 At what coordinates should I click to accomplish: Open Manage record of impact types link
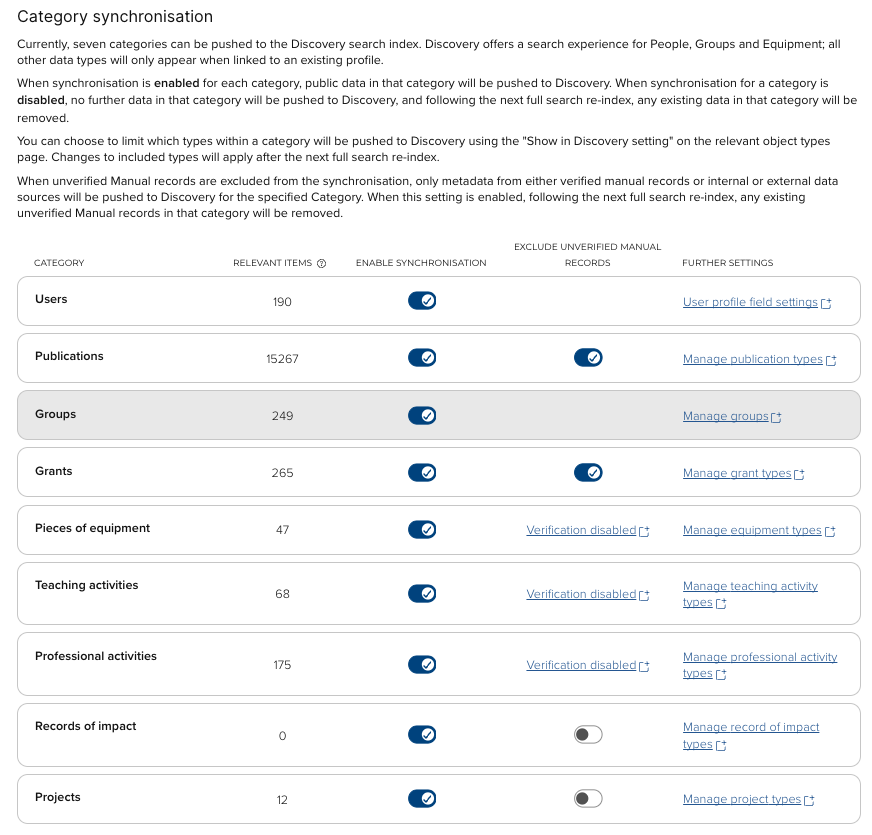pyautogui.click(x=751, y=727)
